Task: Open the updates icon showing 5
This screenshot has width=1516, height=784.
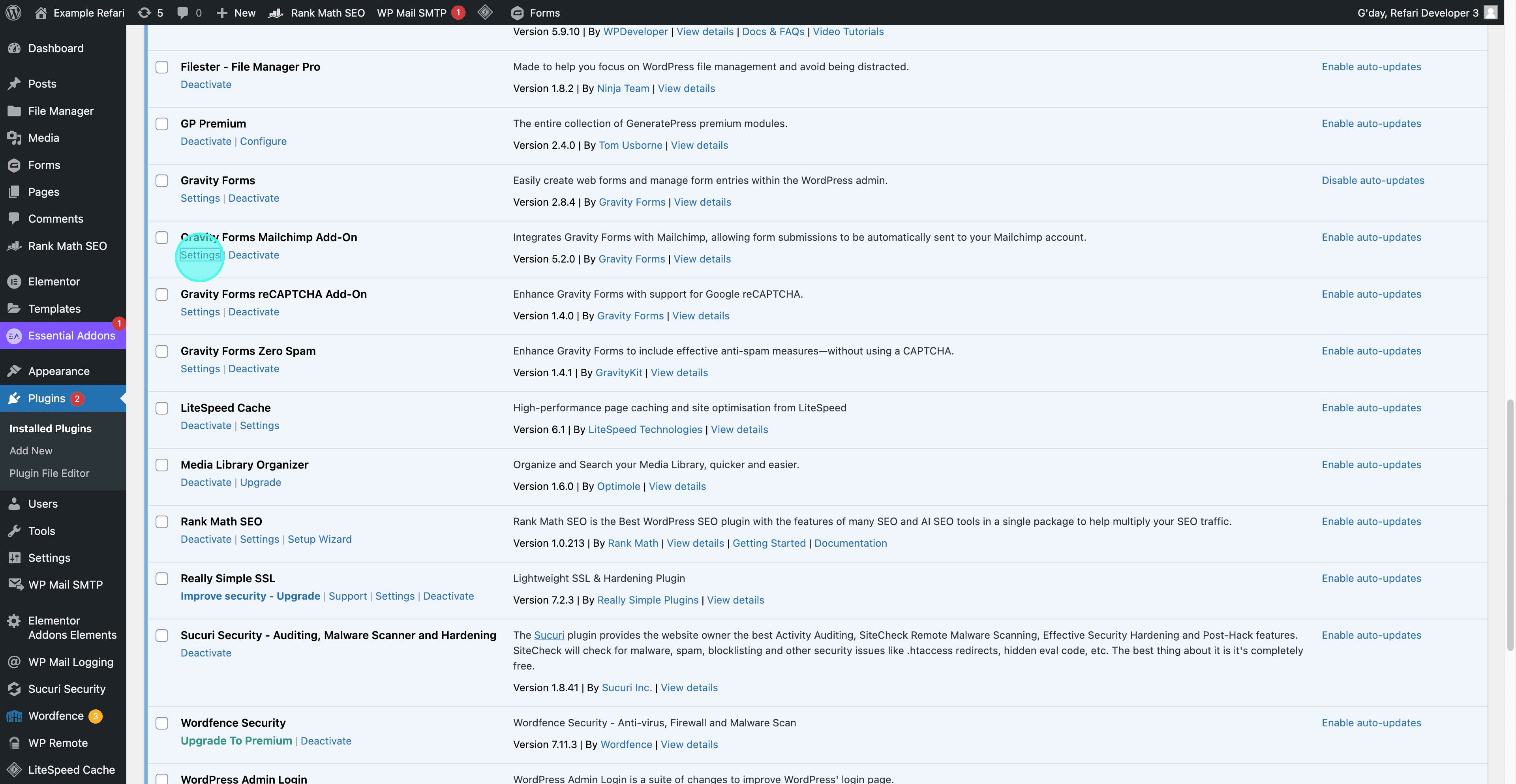Action: tap(144, 12)
